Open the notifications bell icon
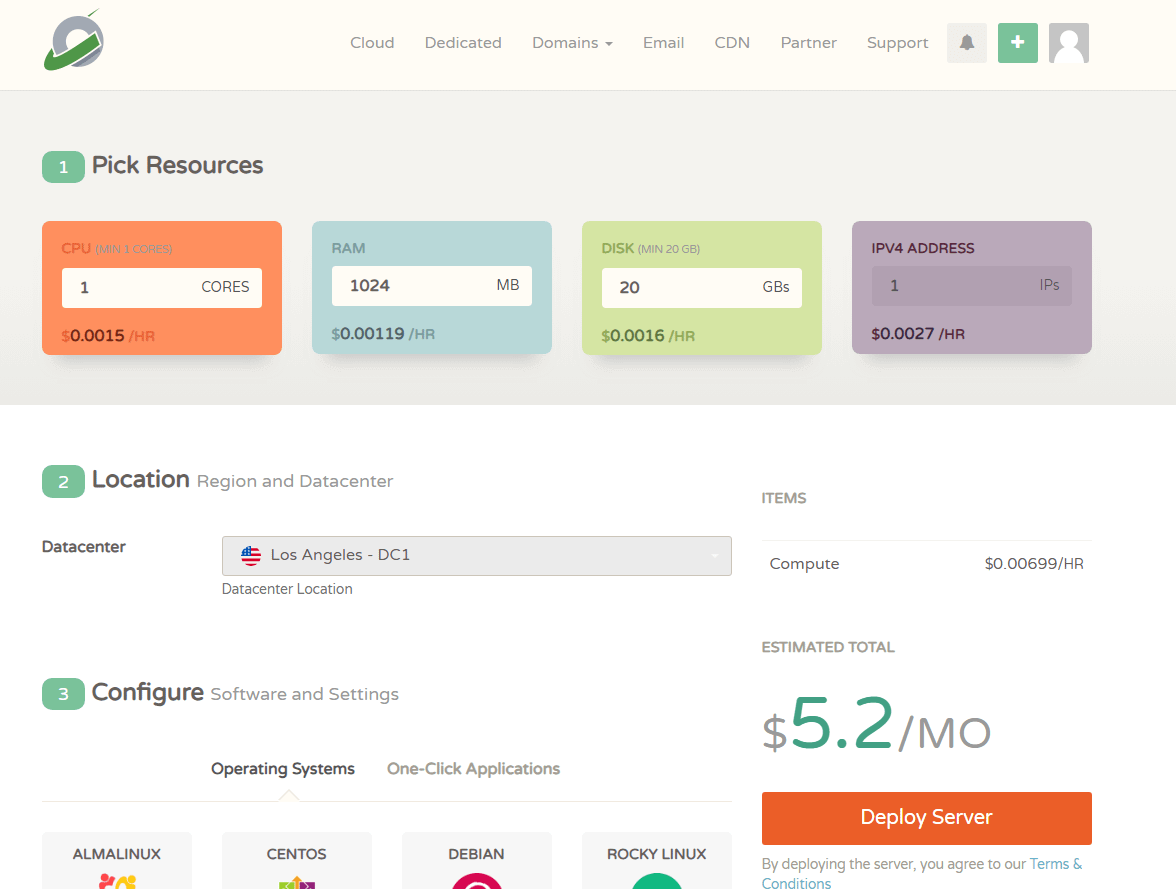Viewport: 1176px width, 889px height. [966, 43]
